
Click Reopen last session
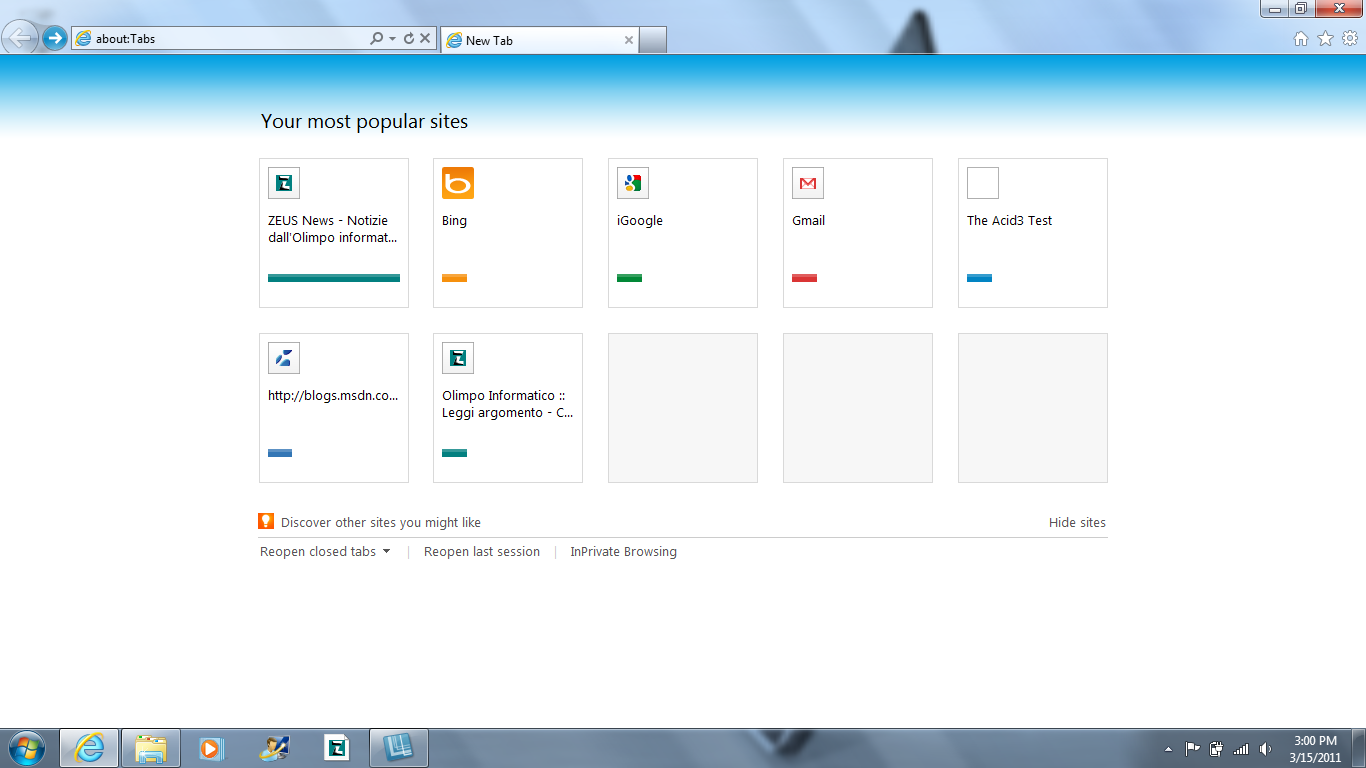coord(482,552)
